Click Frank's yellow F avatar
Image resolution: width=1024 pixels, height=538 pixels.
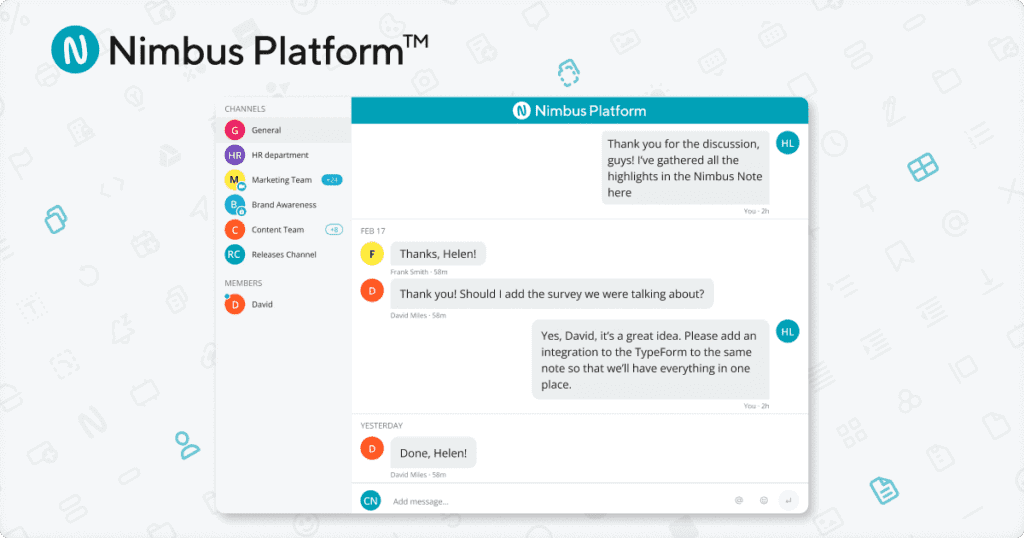coord(372,254)
